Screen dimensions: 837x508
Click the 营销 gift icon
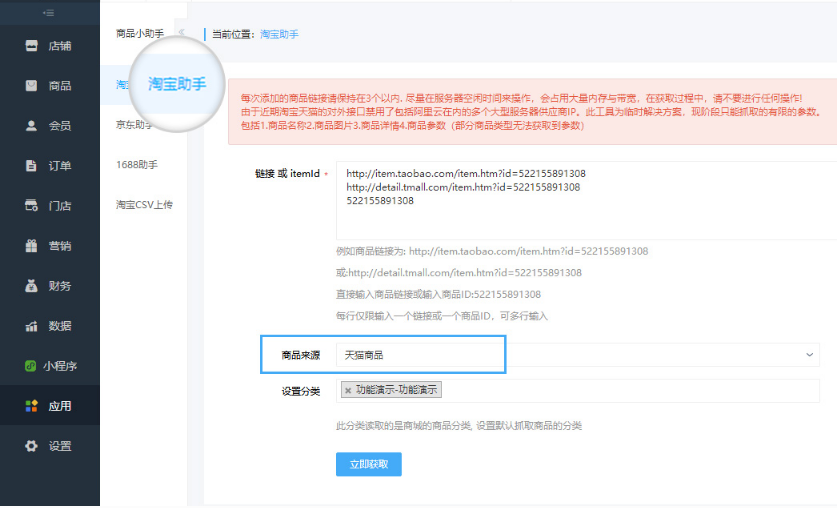pos(31,245)
